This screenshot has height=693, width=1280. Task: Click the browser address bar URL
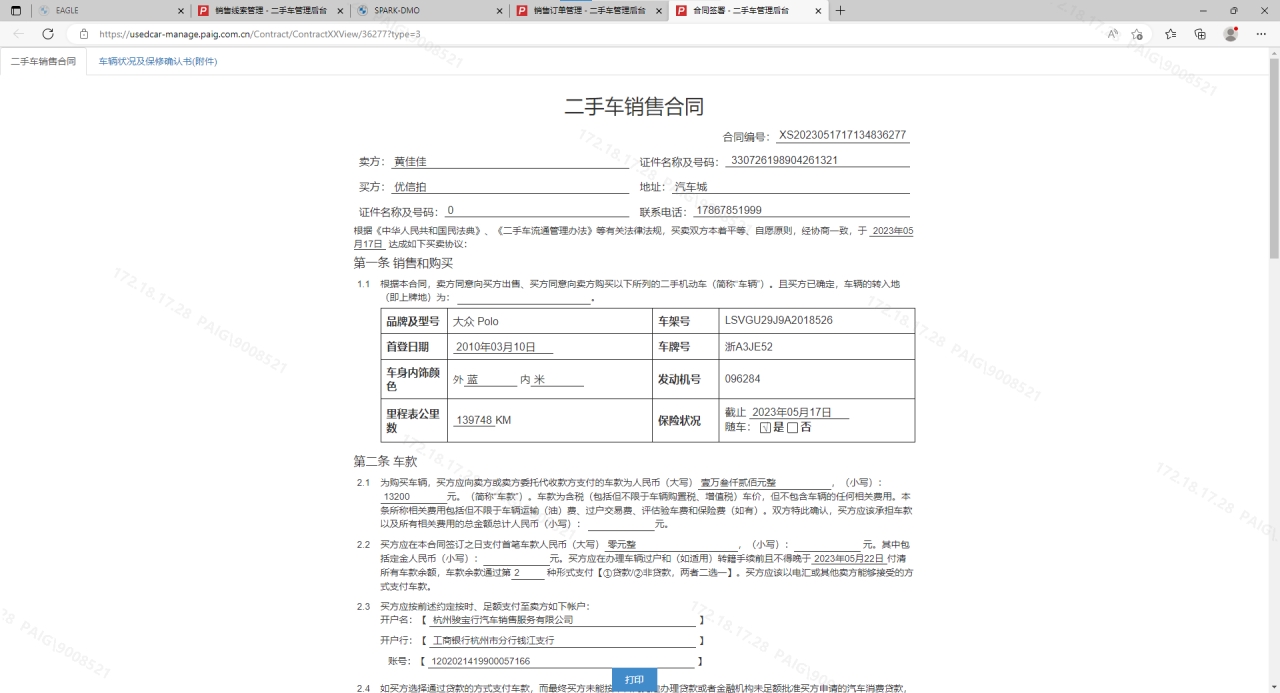point(260,34)
